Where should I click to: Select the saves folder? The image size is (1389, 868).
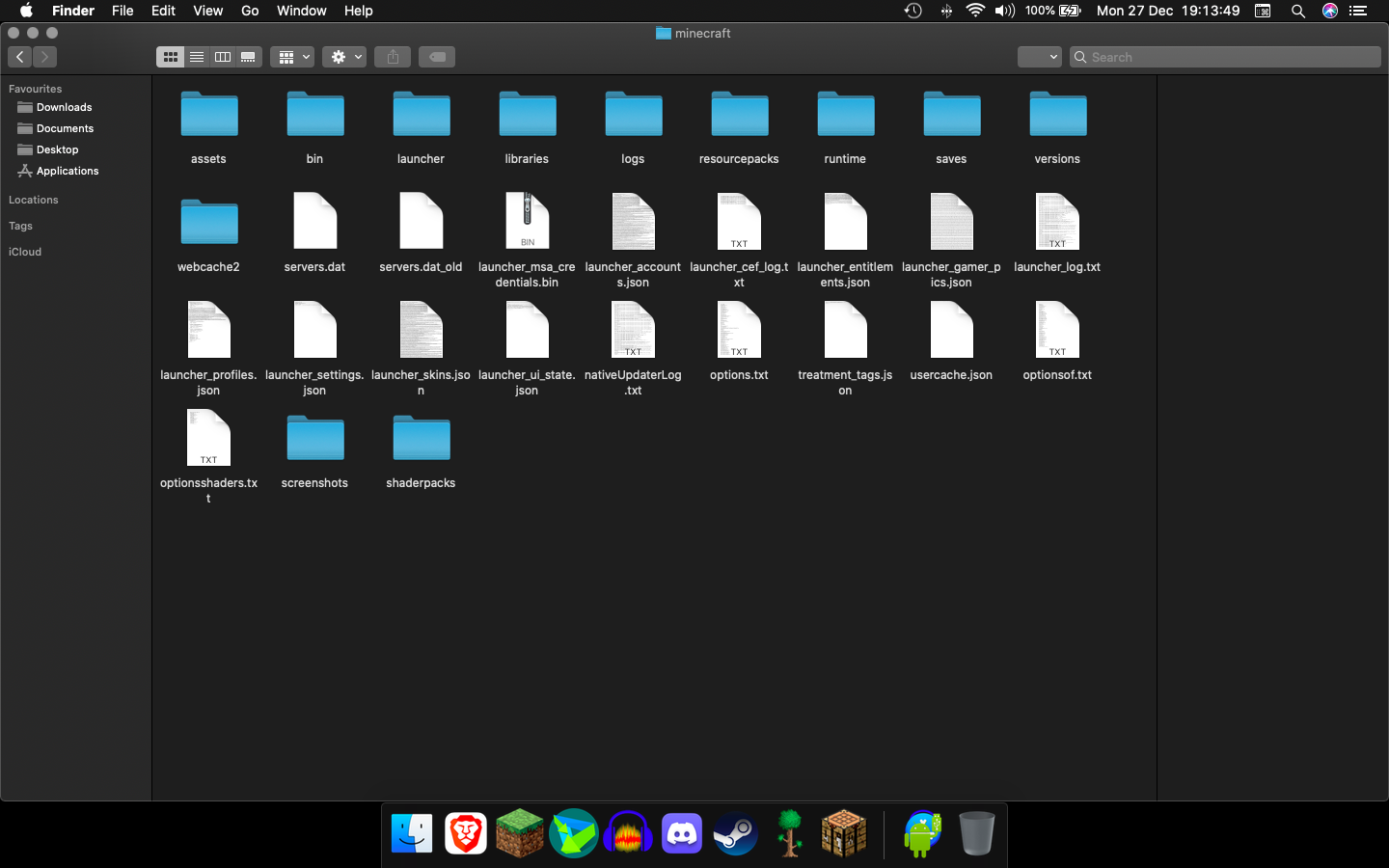click(951, 116)
